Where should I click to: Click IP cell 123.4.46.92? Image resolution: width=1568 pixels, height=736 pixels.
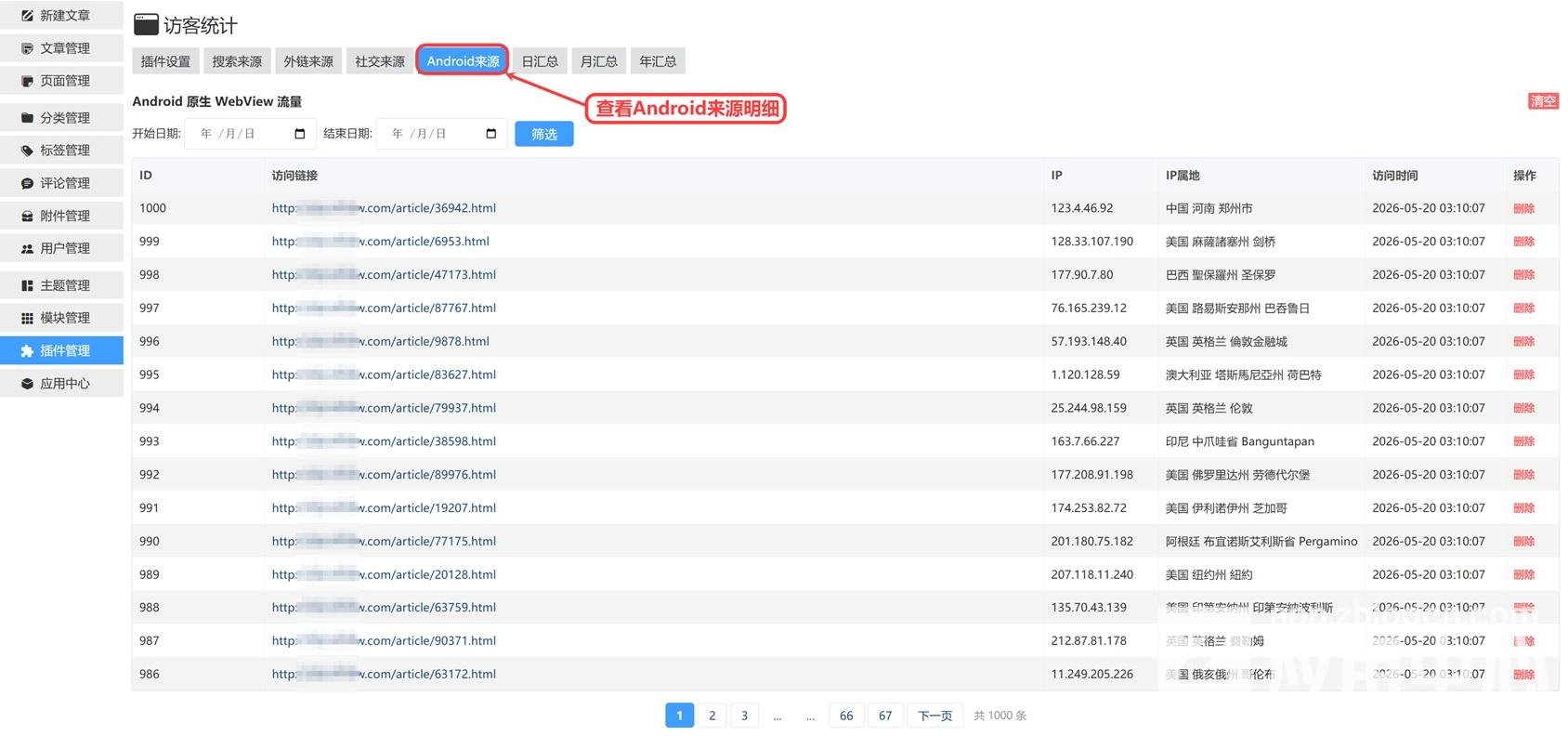[1082, 208]
